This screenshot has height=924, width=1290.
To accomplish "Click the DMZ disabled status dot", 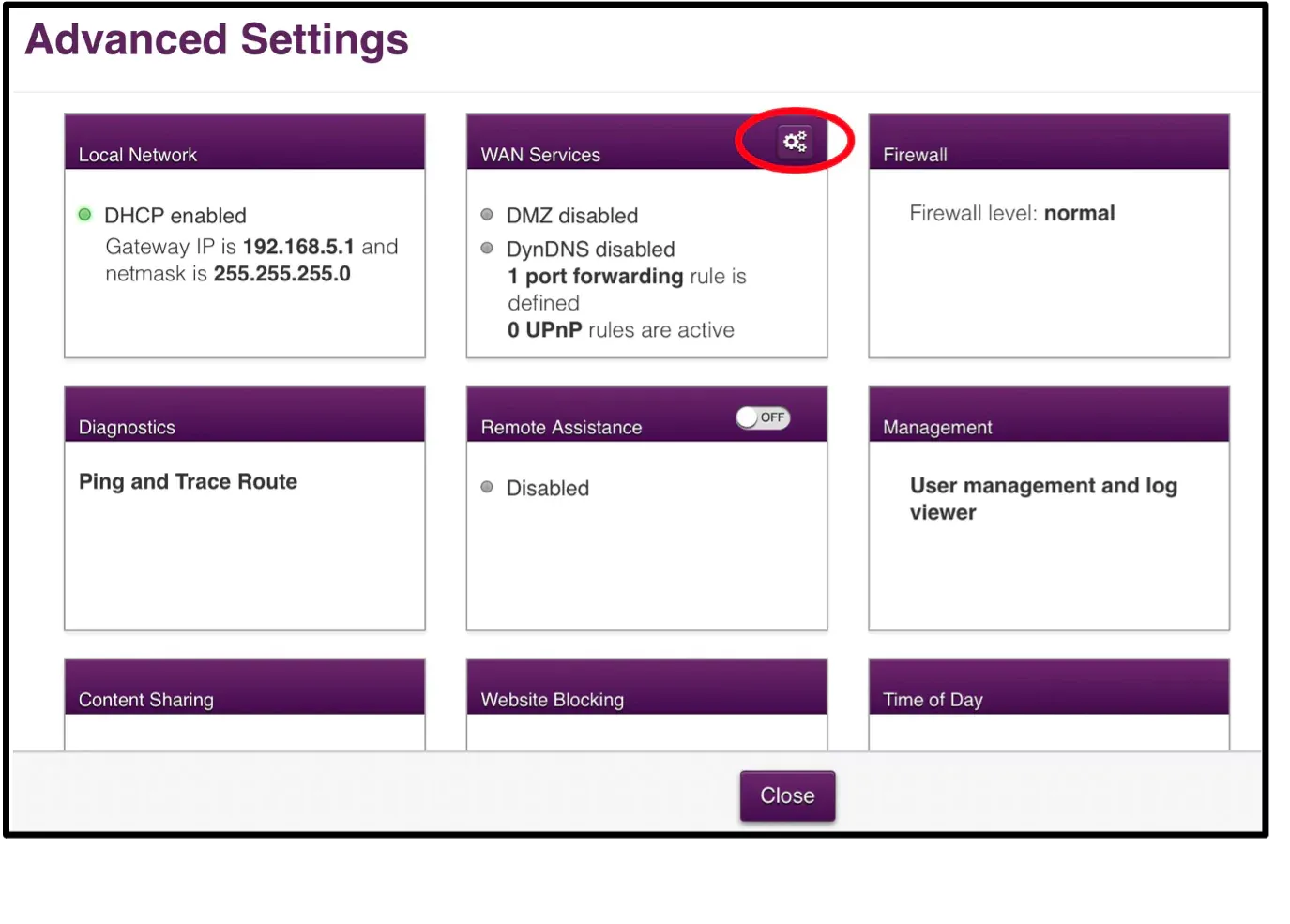I will pos(487,215).
